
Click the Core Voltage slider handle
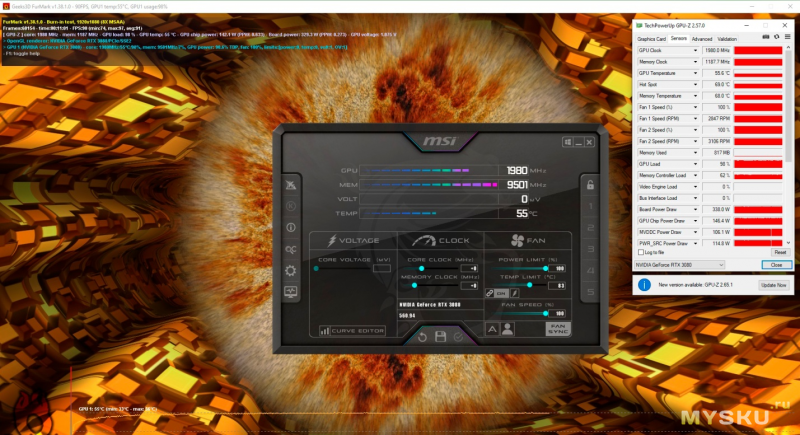pos(316,268)
